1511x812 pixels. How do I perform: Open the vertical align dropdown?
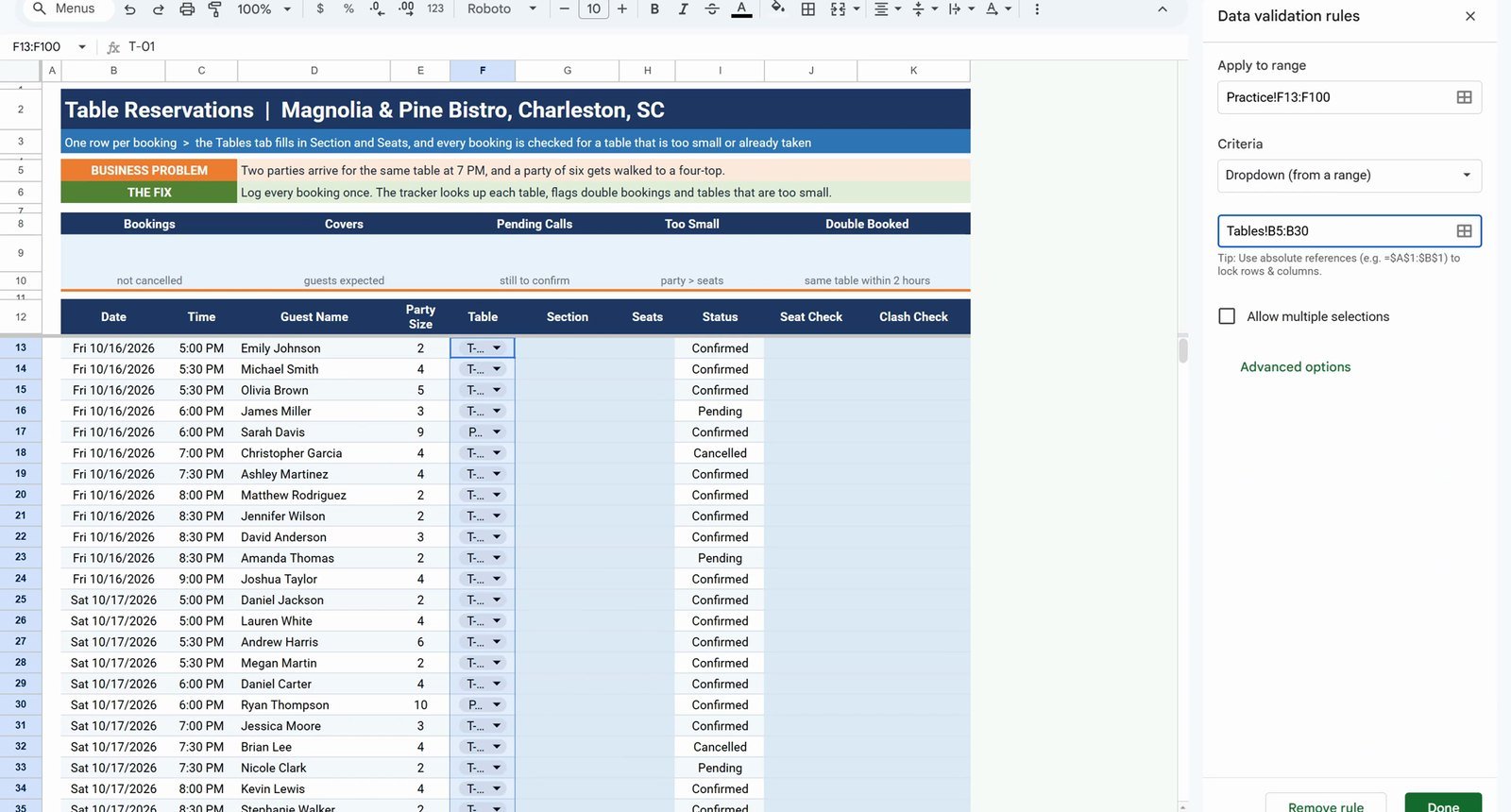click(924, 9)
